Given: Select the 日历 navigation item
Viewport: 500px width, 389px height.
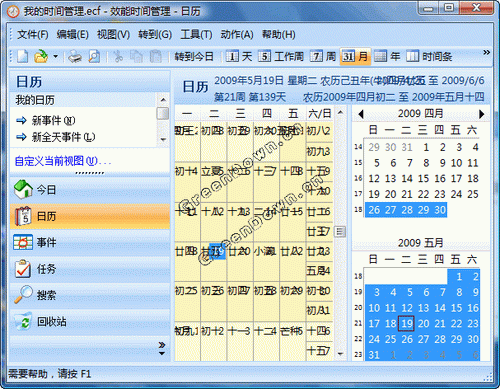Looking at the screenshot, I should pos(90,216).
